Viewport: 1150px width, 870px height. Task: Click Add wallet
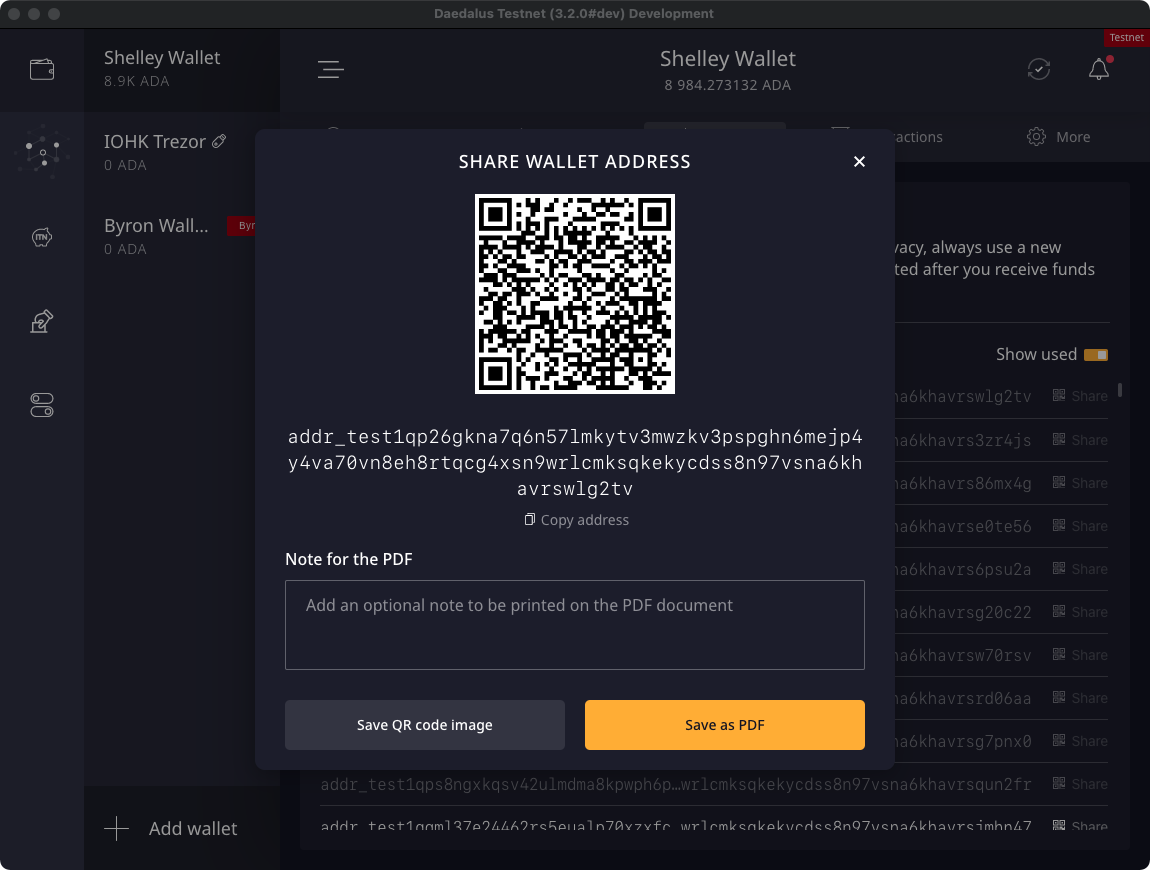point(172,828)
